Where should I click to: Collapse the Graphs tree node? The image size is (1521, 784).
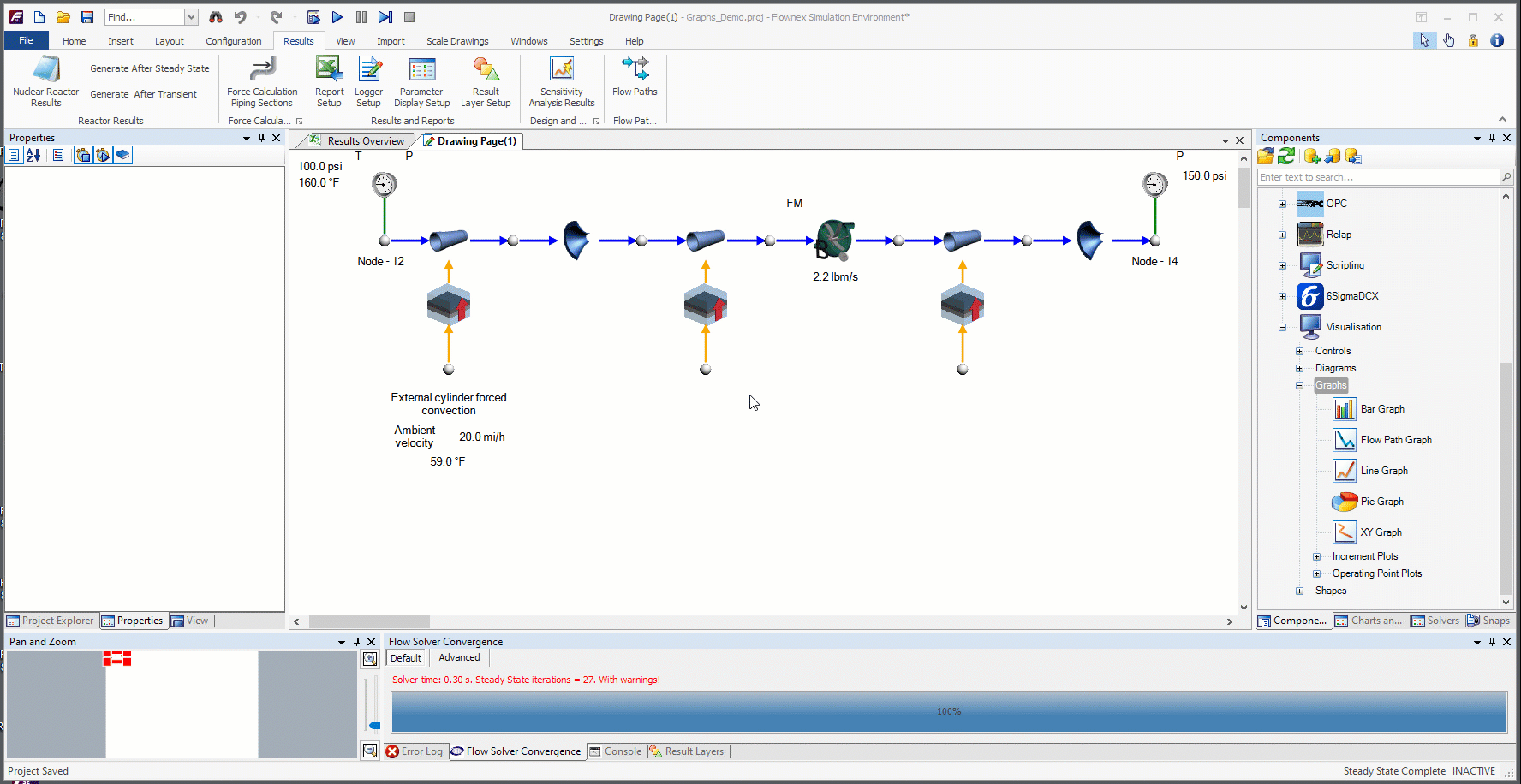tap(1299, 385)
